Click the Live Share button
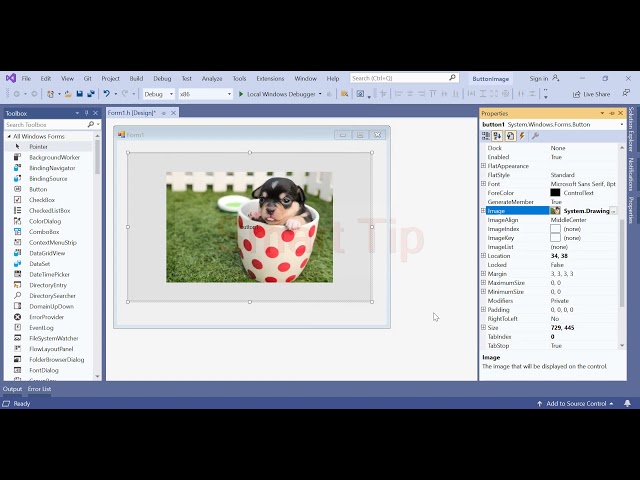The width and height of the screenshot is (640, 480). tap(592, 94)
